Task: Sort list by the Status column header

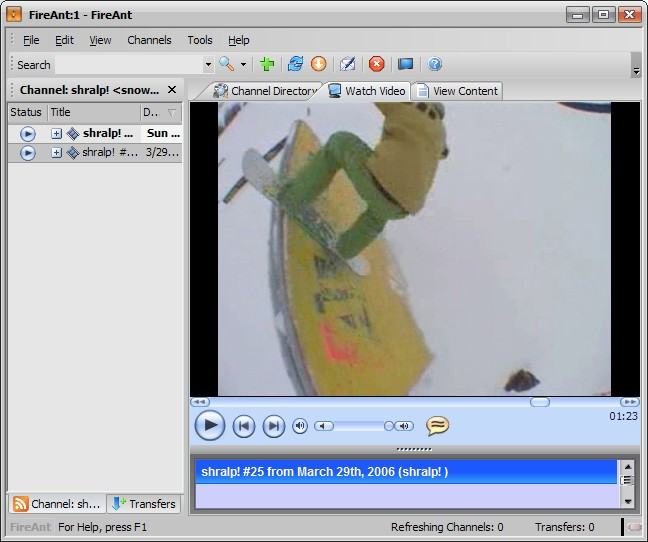Action: pos(27,112)
